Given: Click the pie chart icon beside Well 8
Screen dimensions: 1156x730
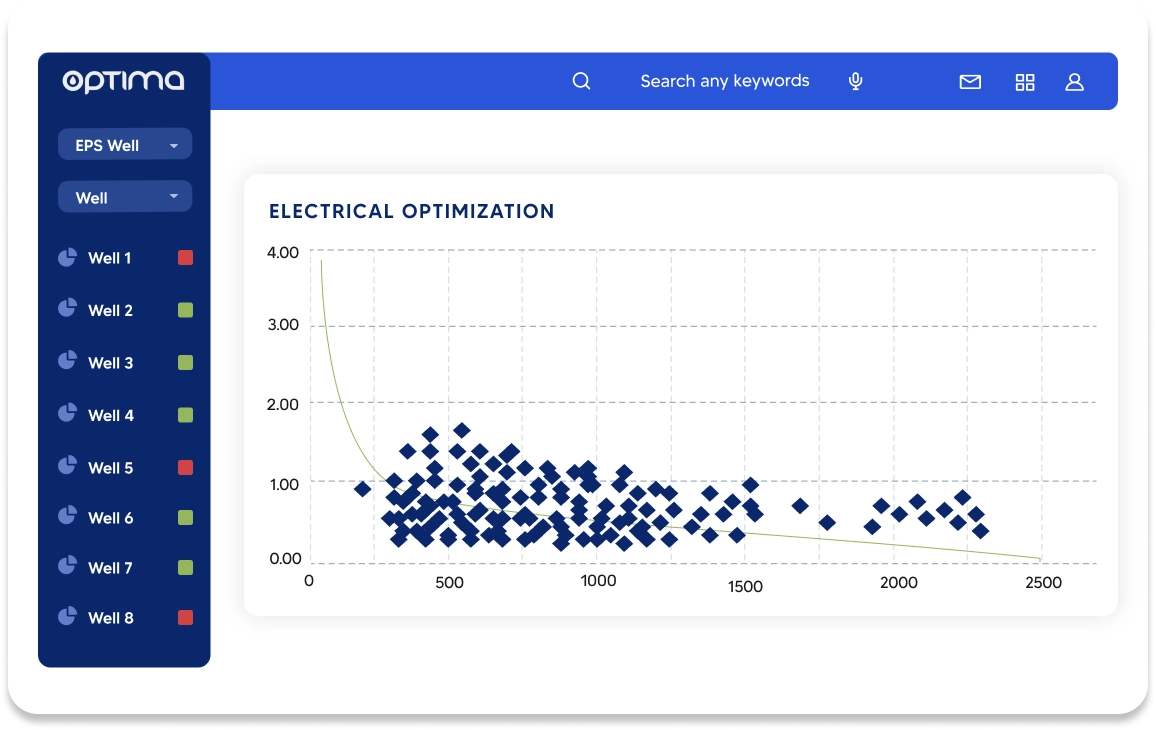Looking at the screenshot, I should pyautogui.click(x=67, y=616).
